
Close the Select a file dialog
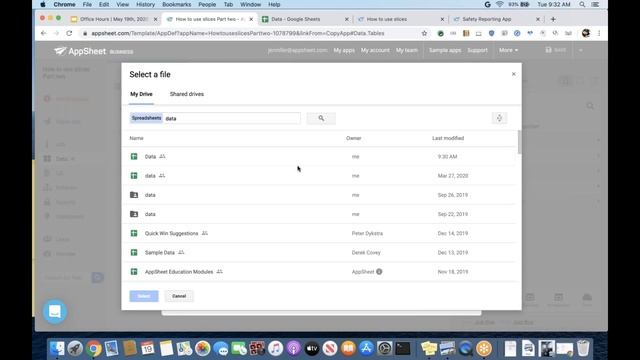(x=513, y=74)
